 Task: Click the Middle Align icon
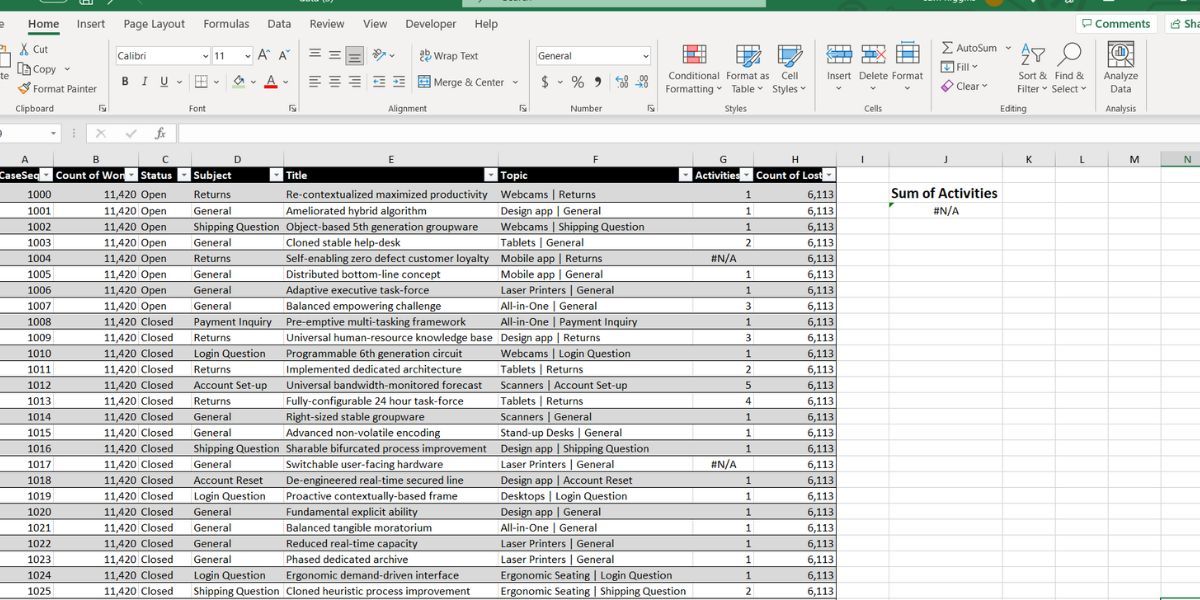click(x=335, y=56)
